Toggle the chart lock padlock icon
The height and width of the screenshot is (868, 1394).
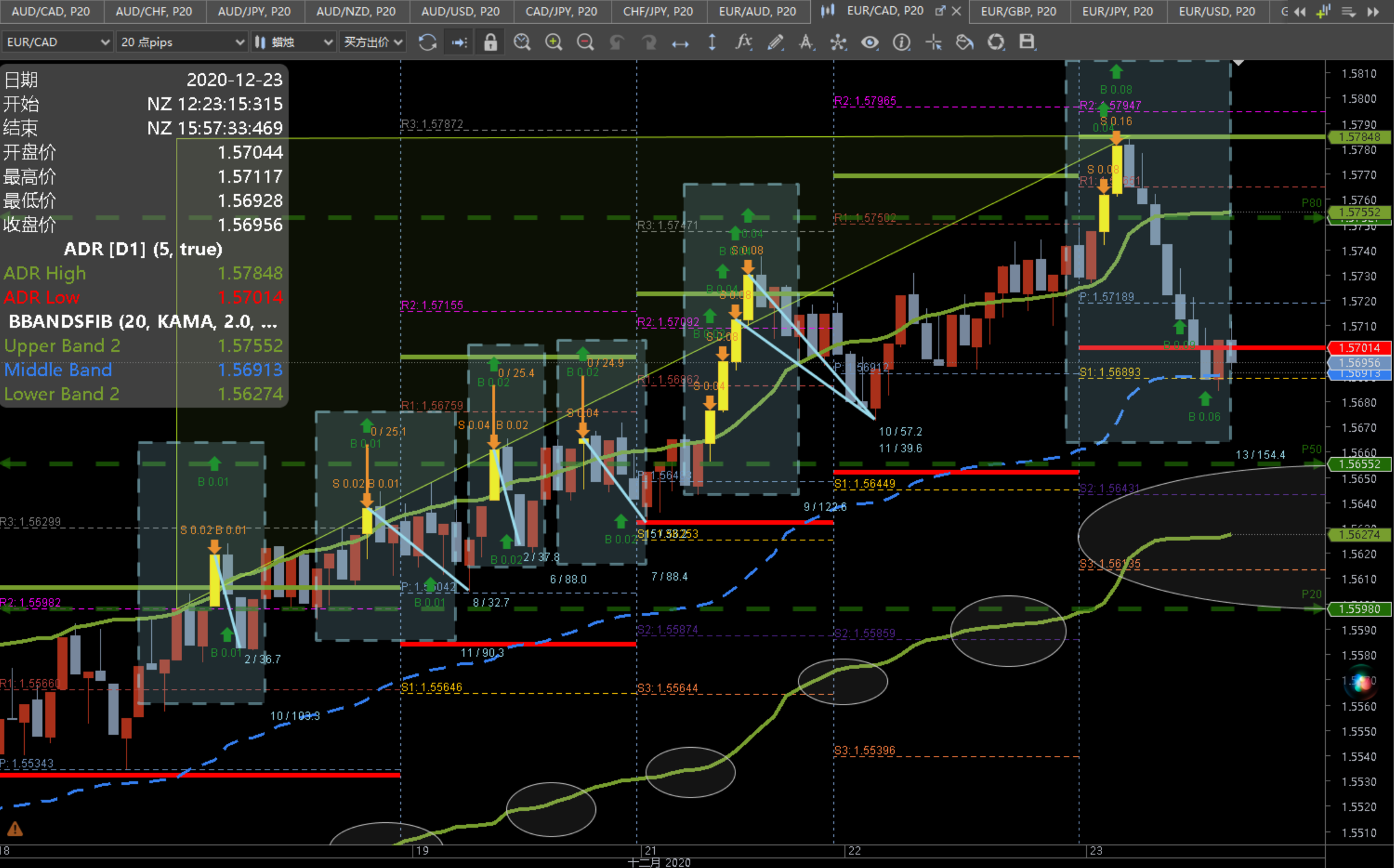click(x=490, y=42)
